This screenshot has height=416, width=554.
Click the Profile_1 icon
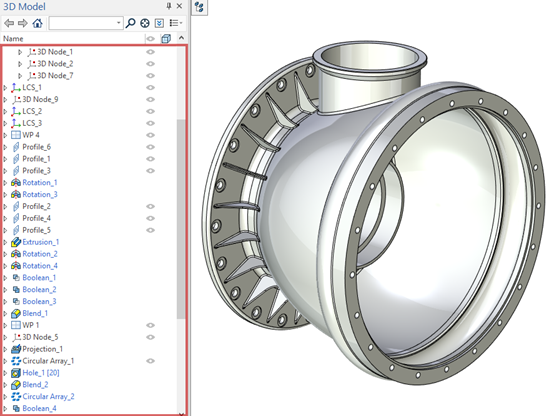click(x=16, y=159)
